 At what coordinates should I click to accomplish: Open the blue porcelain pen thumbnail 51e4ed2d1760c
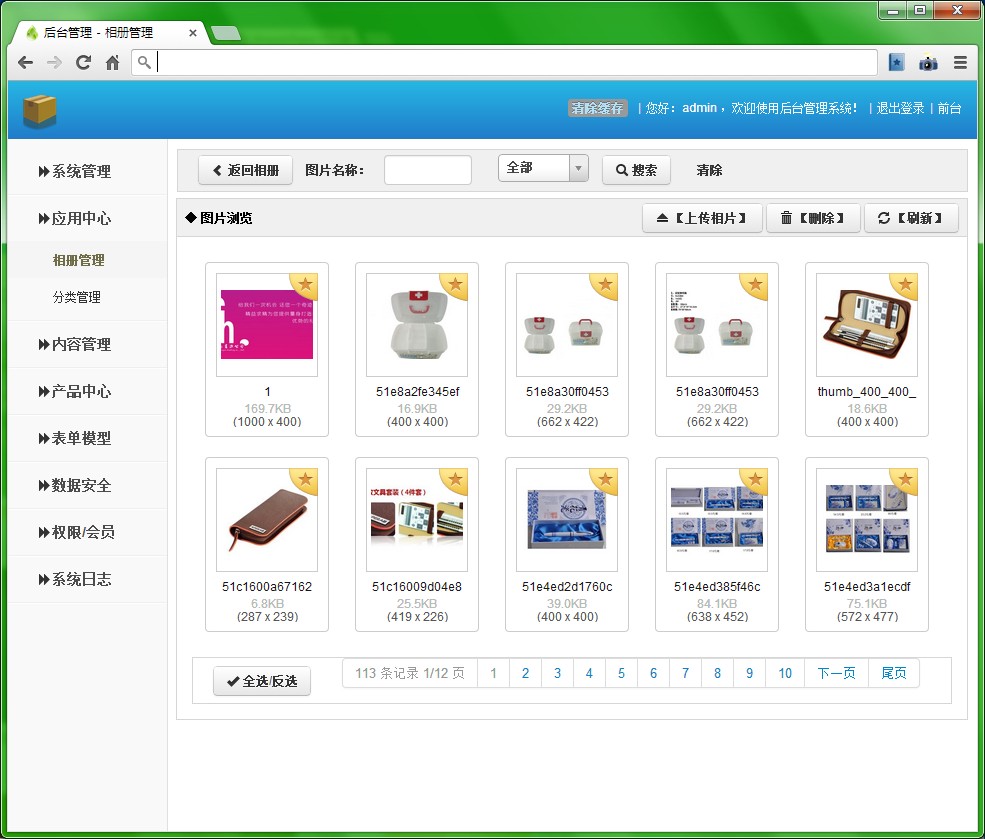point(567,520)
